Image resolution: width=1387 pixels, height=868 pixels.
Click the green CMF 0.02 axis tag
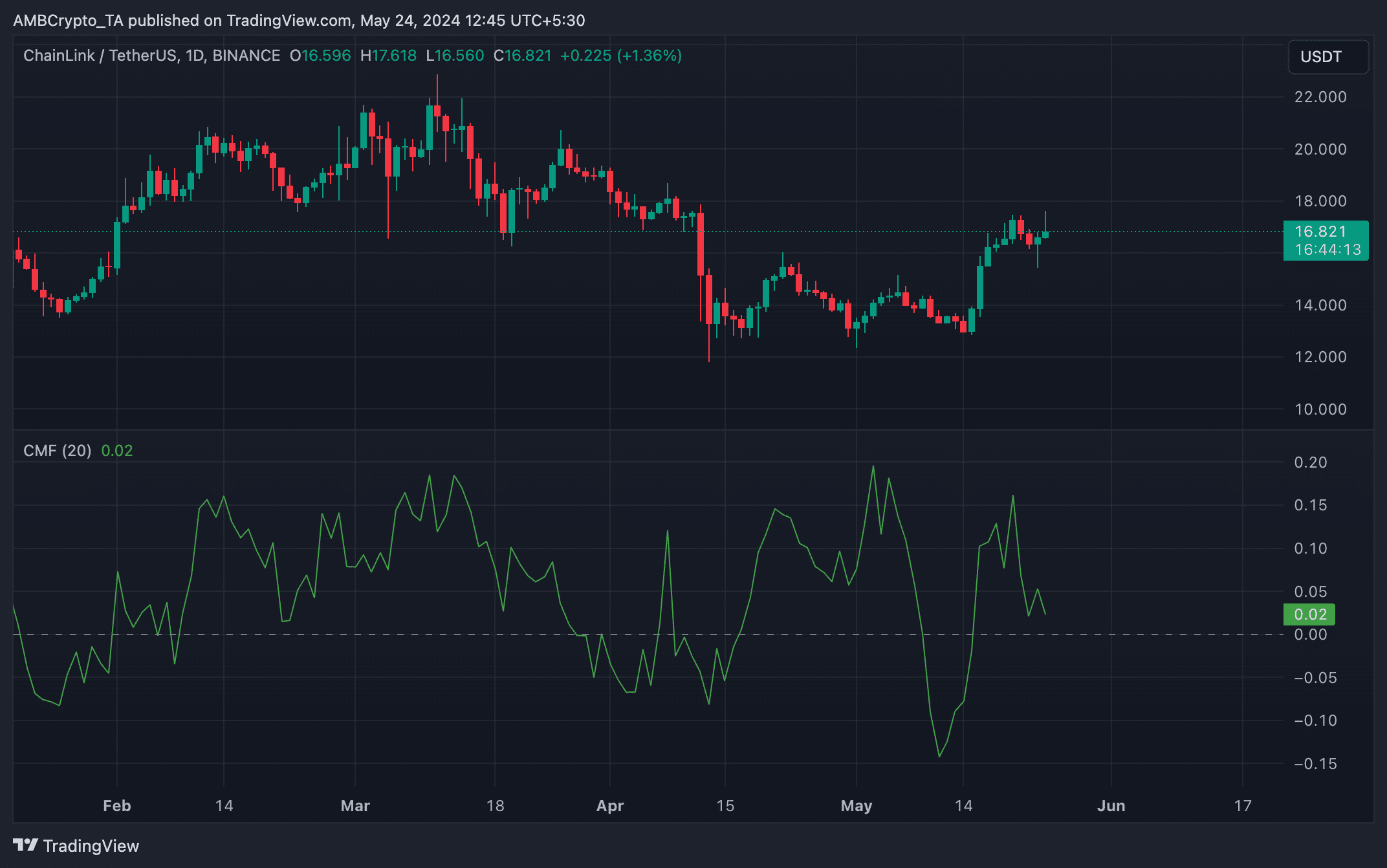click(1309, 614)
